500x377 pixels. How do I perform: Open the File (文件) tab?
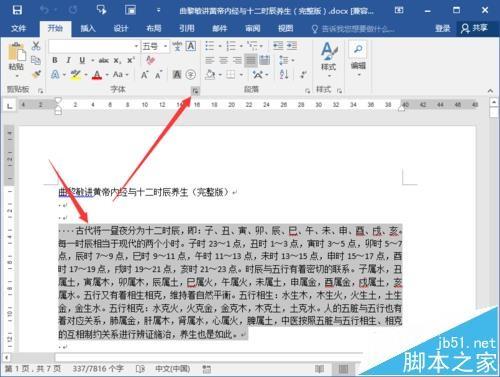18,28
